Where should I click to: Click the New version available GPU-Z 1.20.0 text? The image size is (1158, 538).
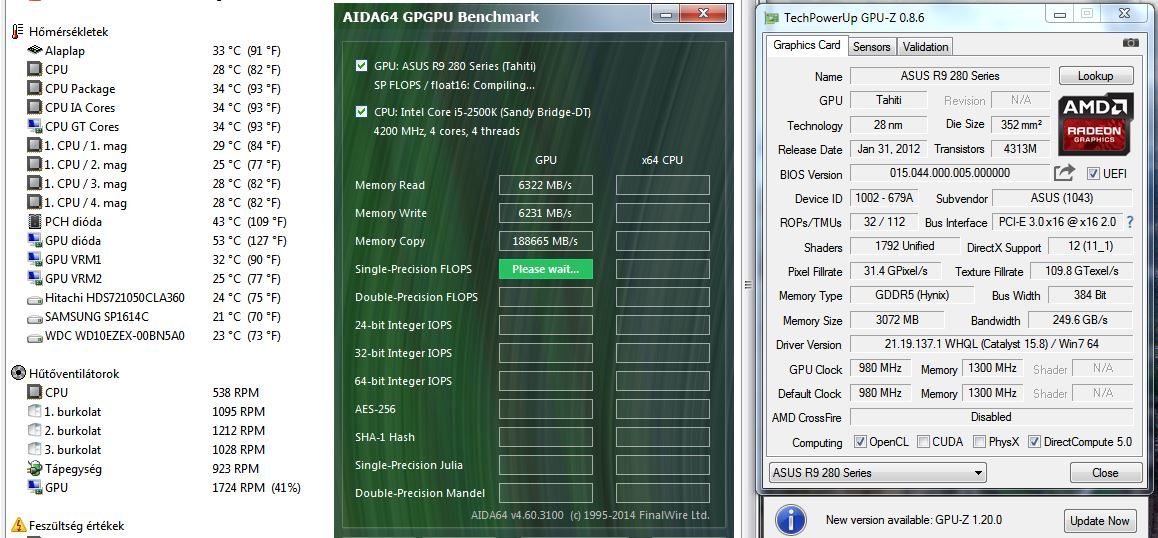click(914, 520)
